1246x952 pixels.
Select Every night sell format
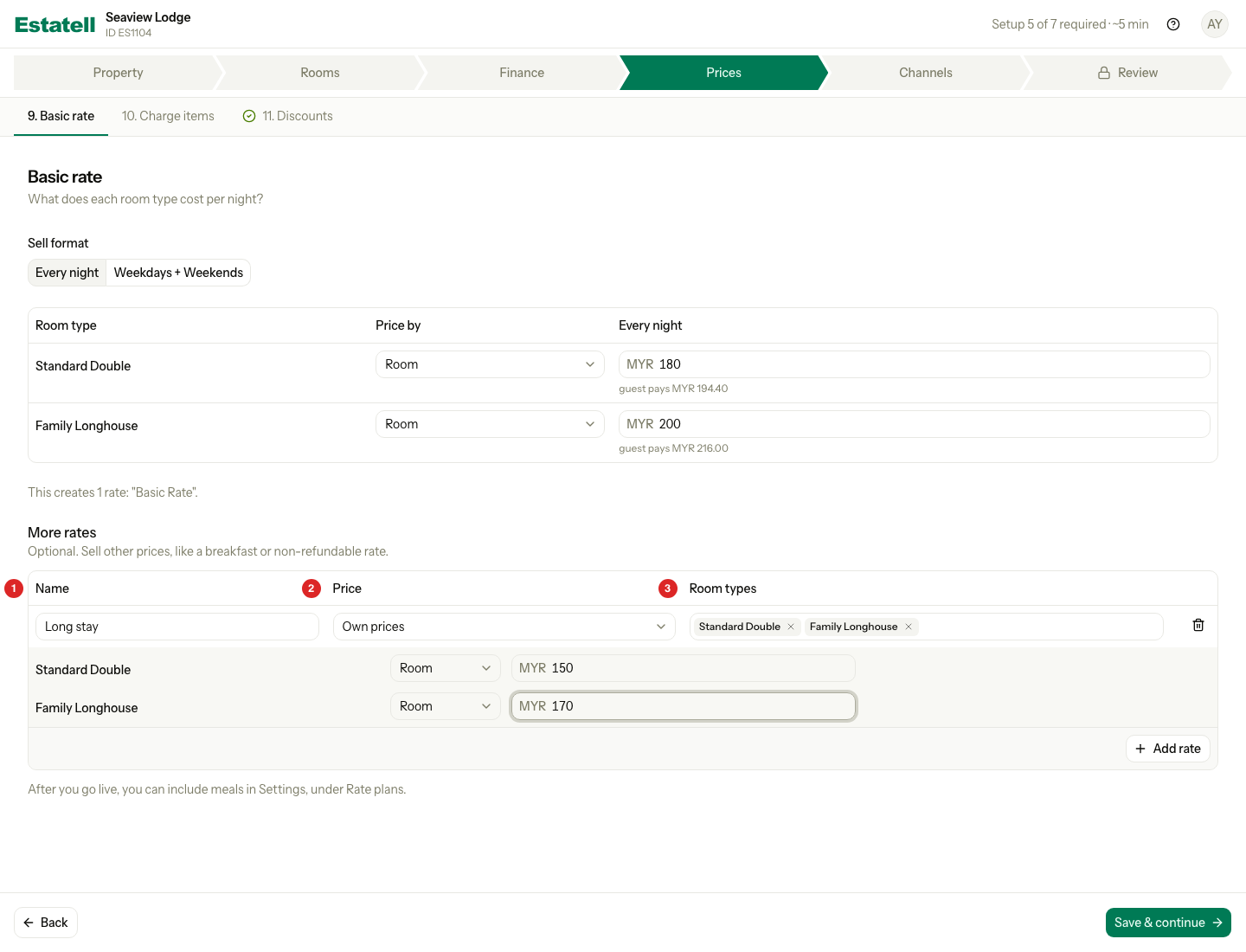tap(67, 273)
